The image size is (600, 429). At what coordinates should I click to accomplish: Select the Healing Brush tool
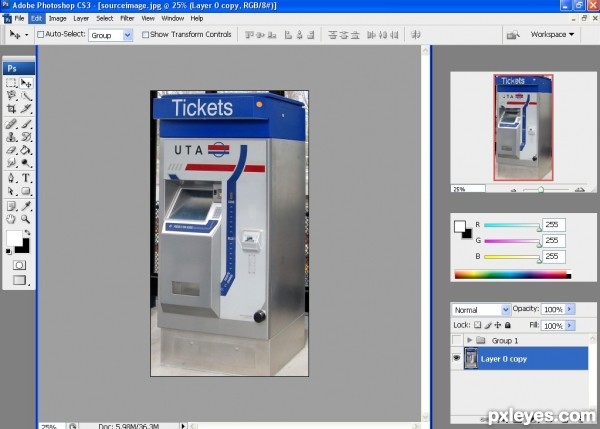(11, 124)
